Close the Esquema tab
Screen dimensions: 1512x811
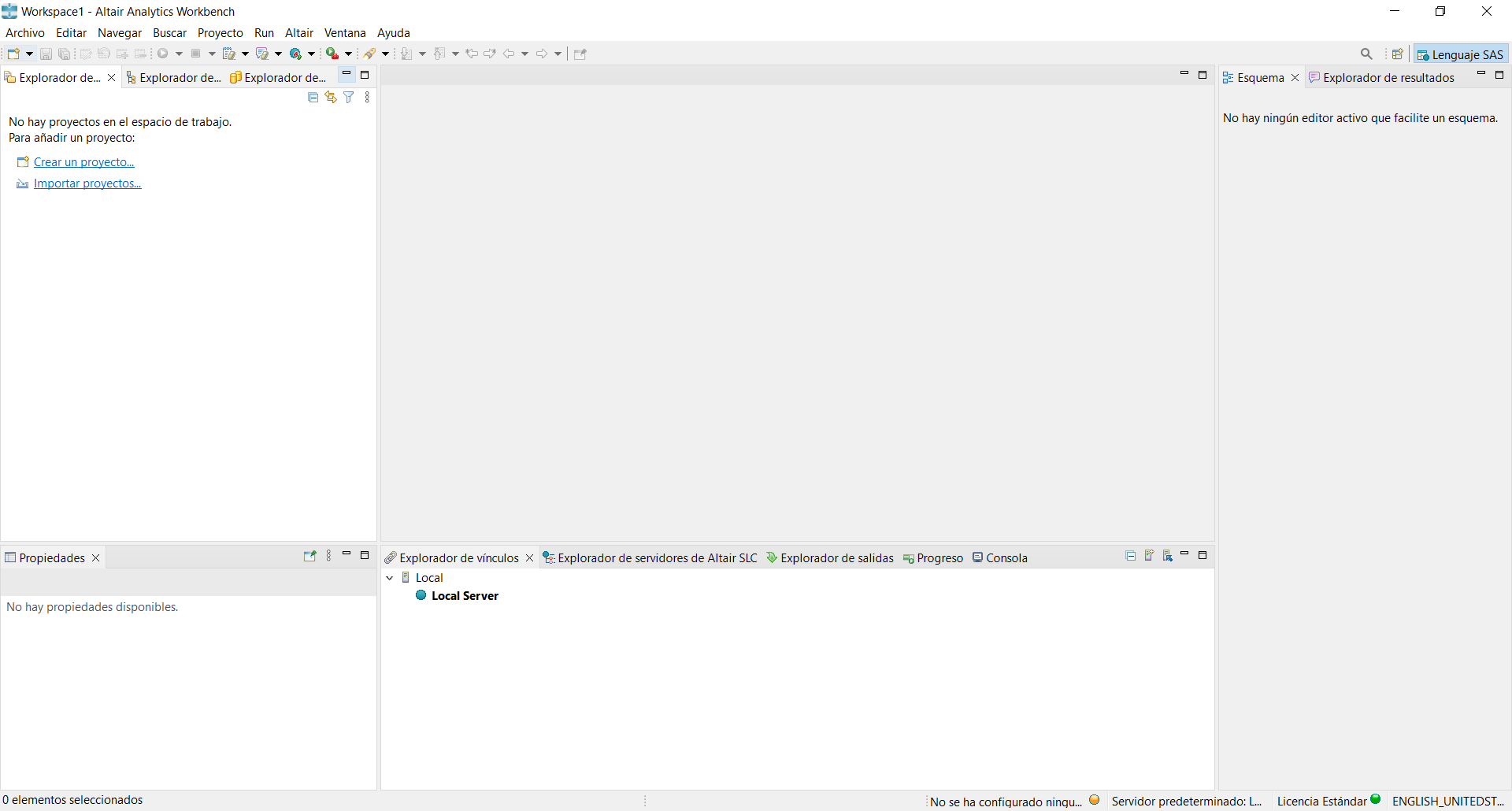pyautogui.click(x=1295, y=78)
